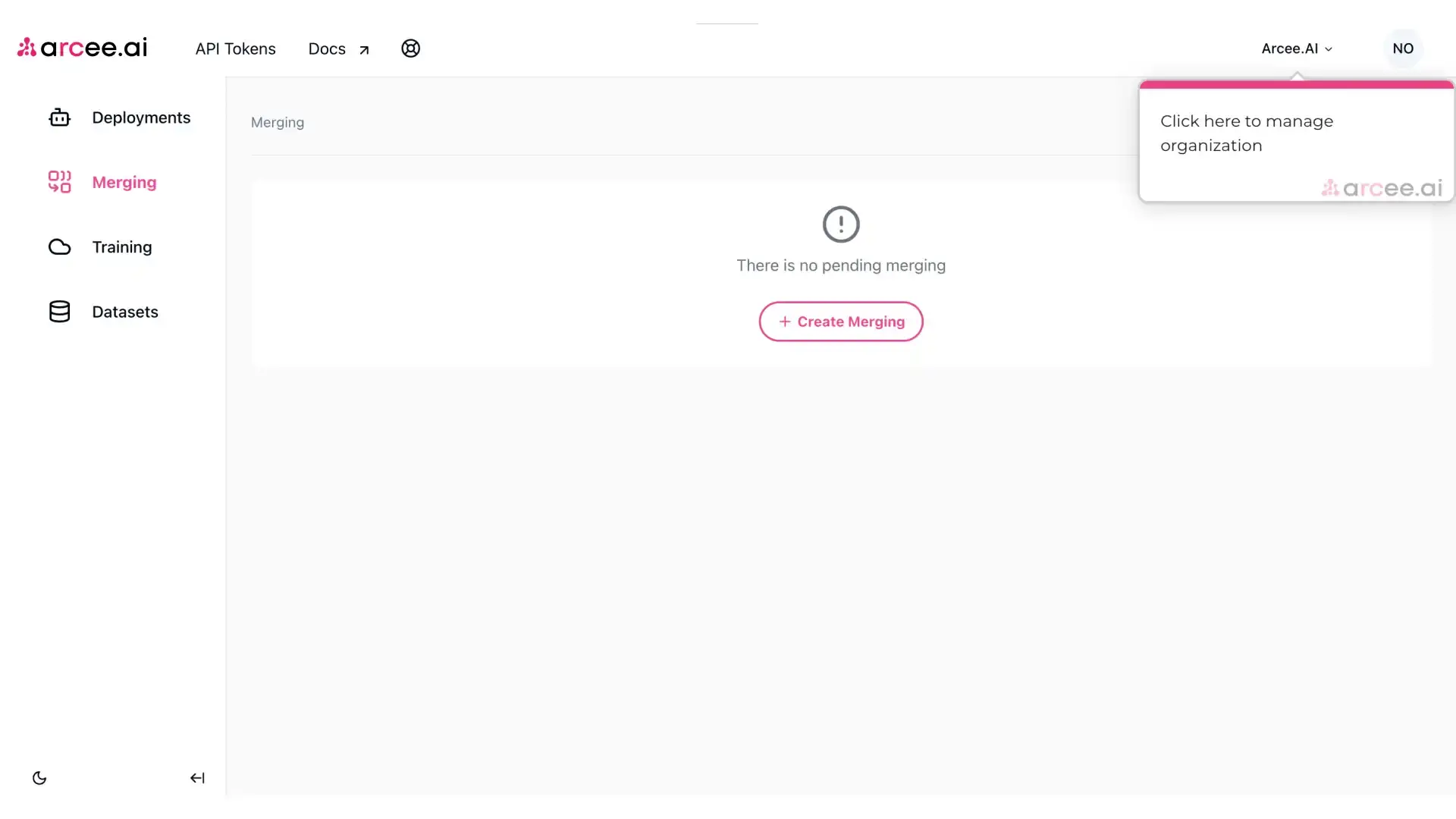The width and height of the screenshot is (1456, 819).
Task: Click Create Merging button
Action: click(841, 321)
